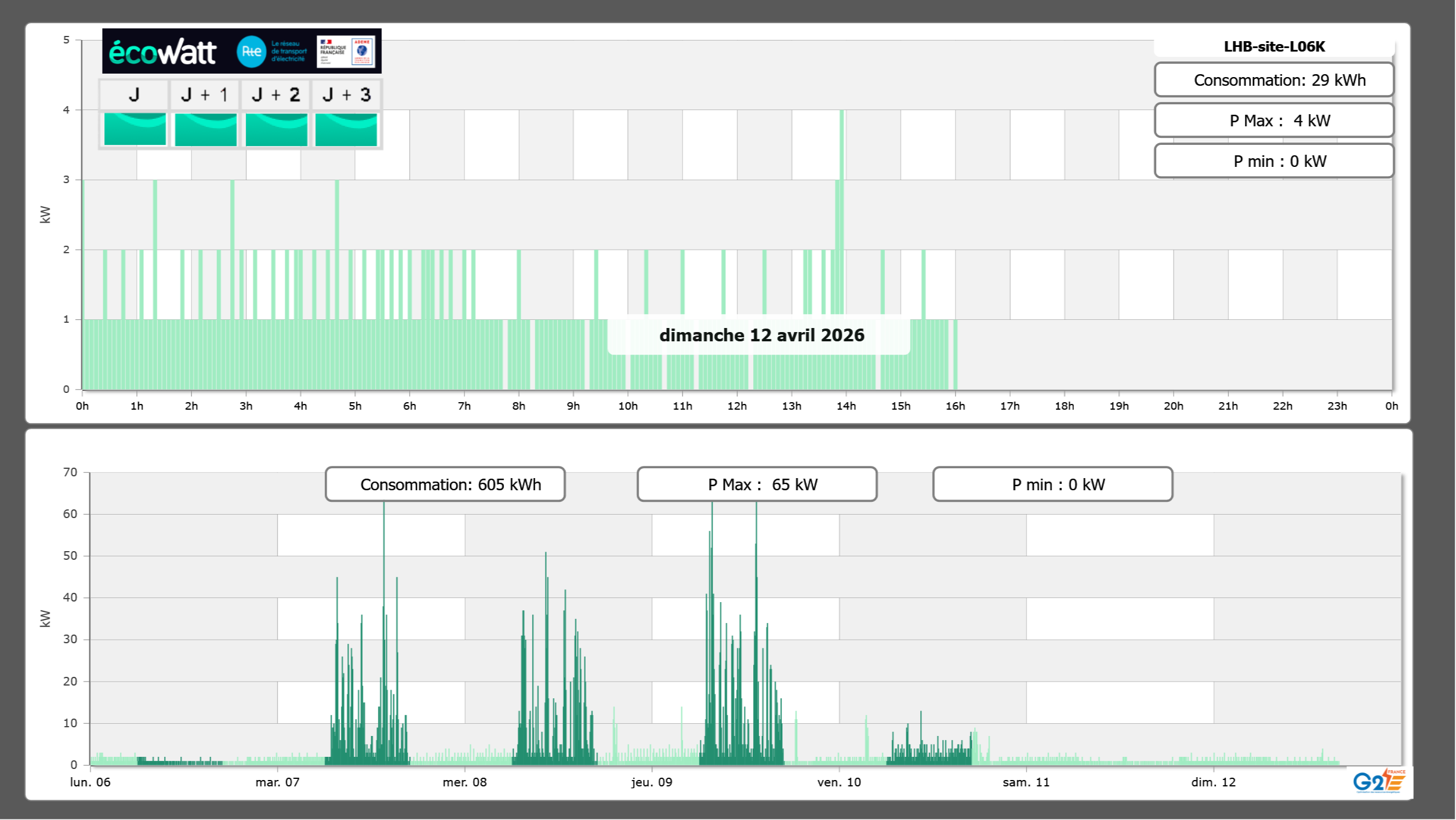Click the green signal icon under J + 3

[346, 129]
